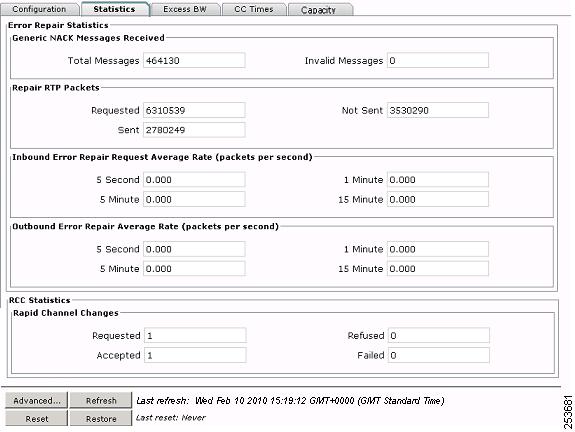Click the Total Messages field showing 464130

pyautogui.click(x=194, y=60)
